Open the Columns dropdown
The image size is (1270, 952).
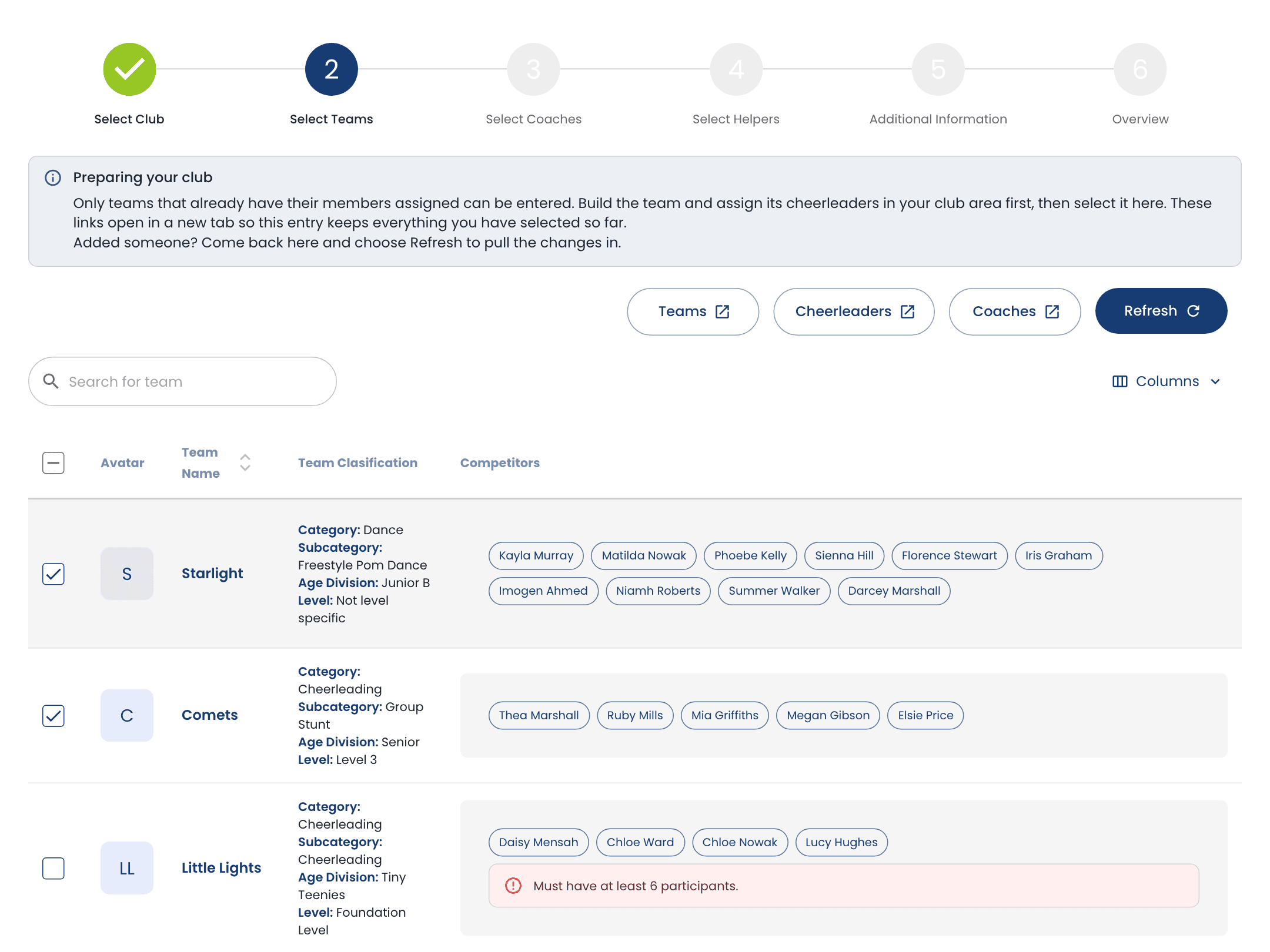pos(1167,381)
